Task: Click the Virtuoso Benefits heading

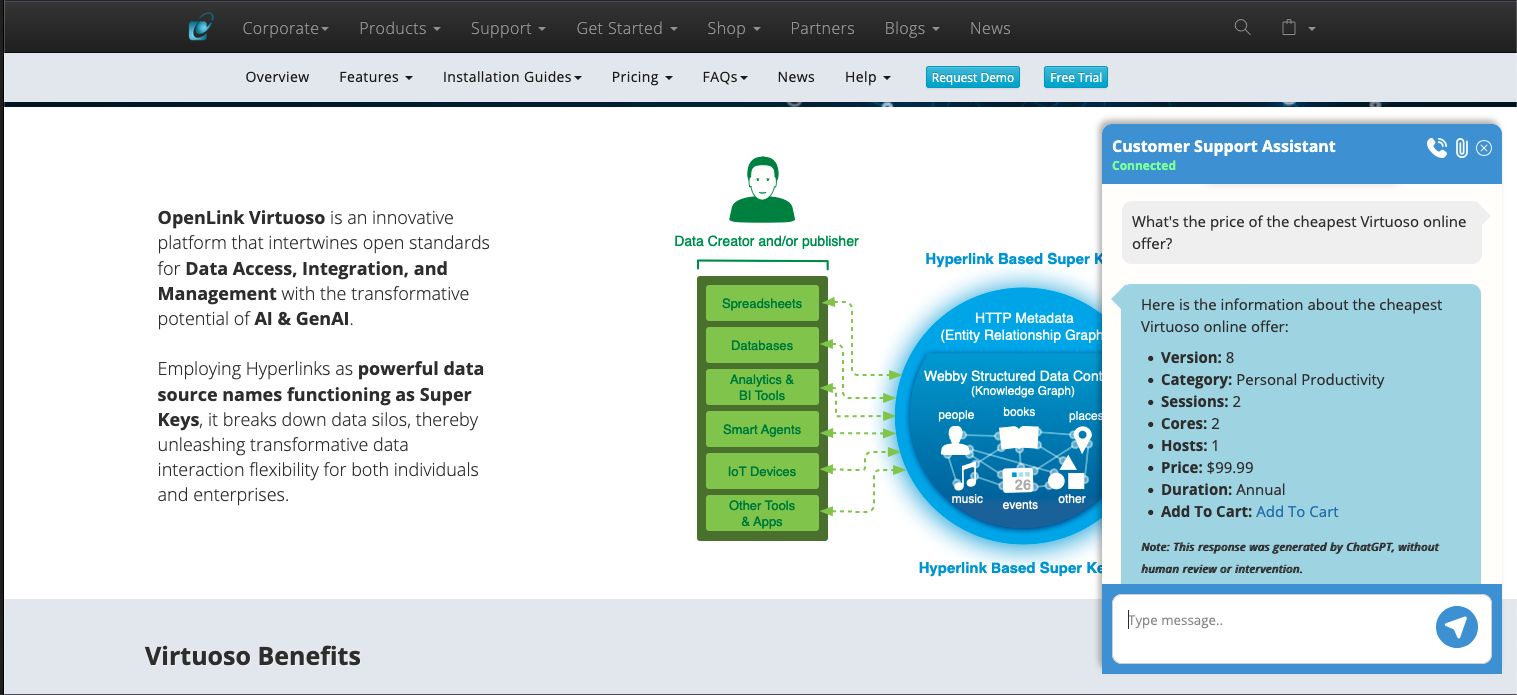Action: (253, 656)
